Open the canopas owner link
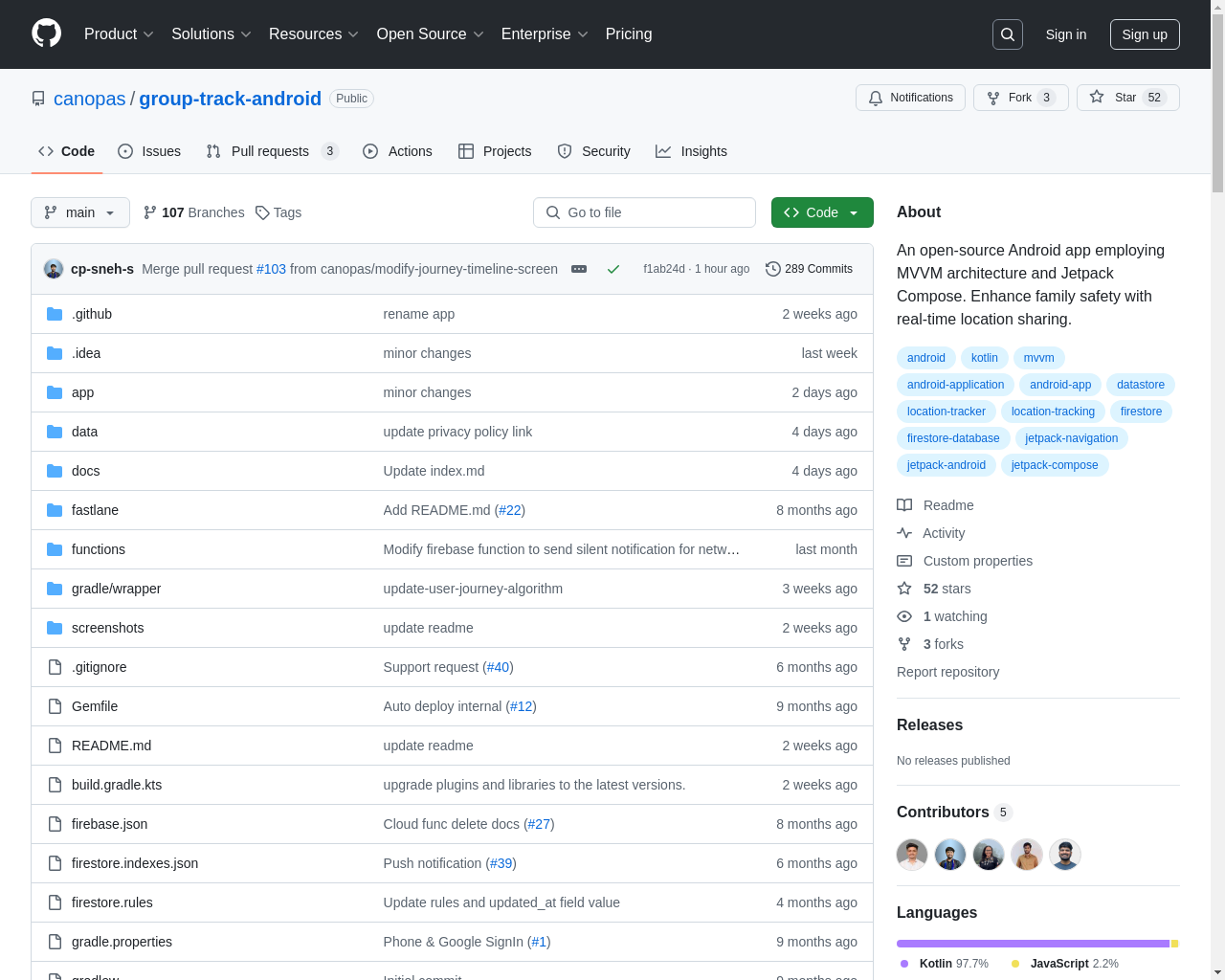This screenshot has width=1225, height=980. click(90, 99)
